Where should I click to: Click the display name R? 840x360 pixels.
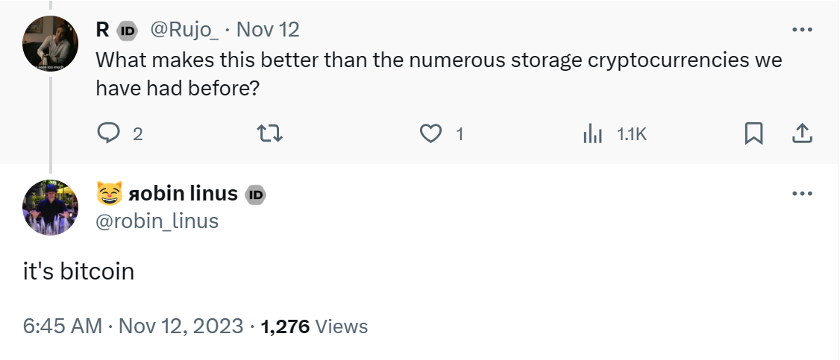[102, 30]
